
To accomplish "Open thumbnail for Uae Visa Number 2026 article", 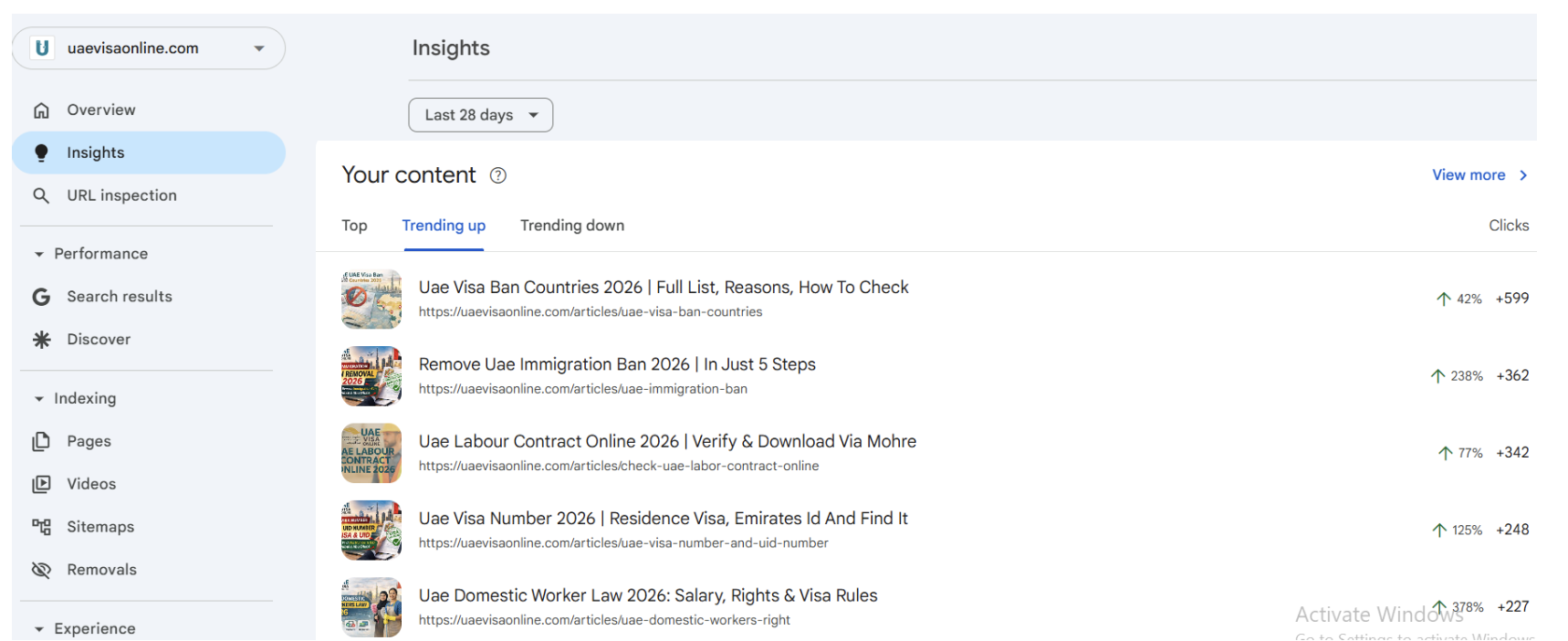I will tap(371, 531).
